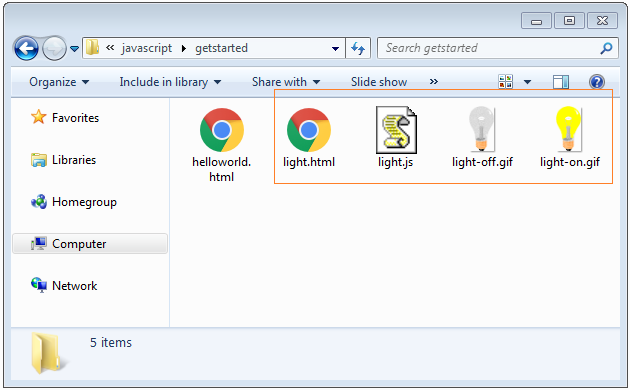The width and height of the screenshot is (630, 390).
Task: Click the Change your view icon
Action: coord(505,82)
